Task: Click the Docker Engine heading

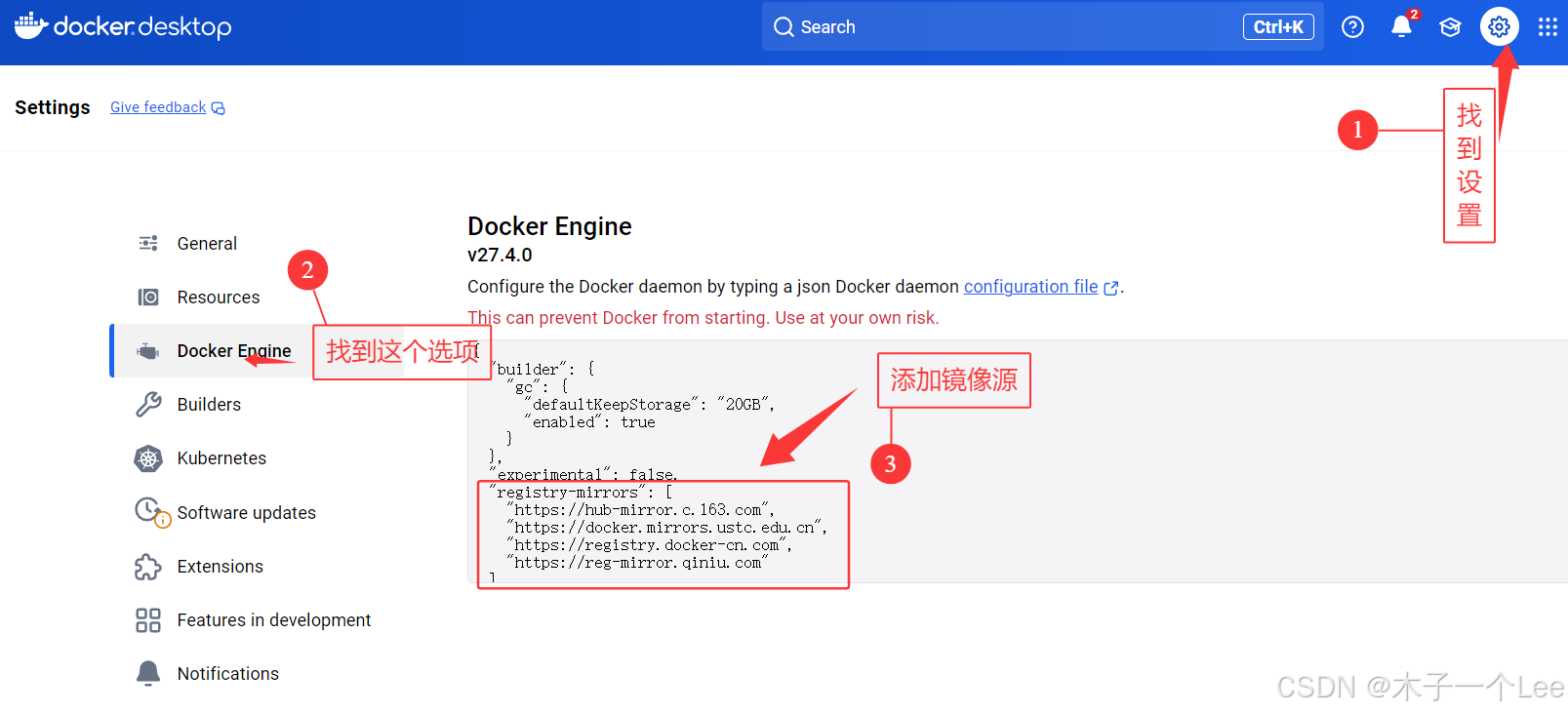Action: click(x=549, y=226)
